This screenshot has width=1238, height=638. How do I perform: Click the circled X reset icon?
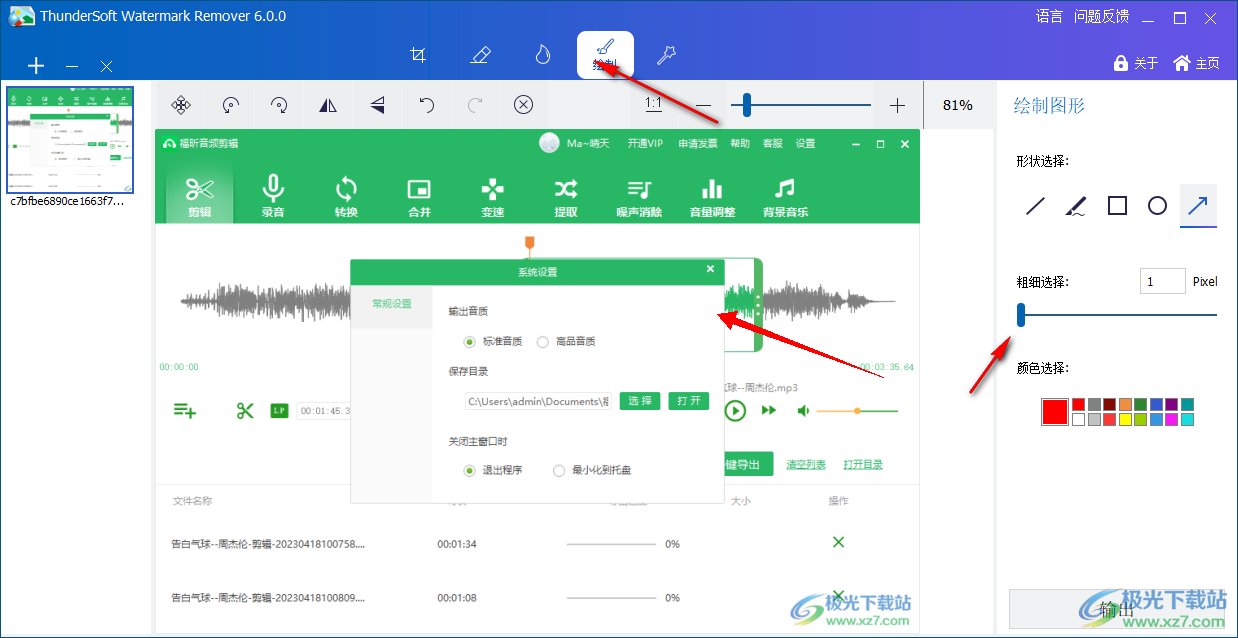pyautogui.click(x=524, y=105)
